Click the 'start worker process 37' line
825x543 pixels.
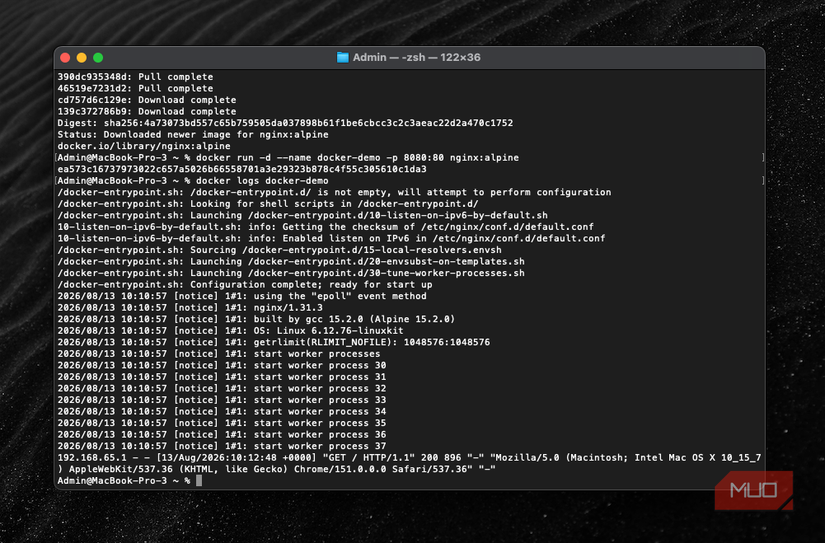coord(222,447)
